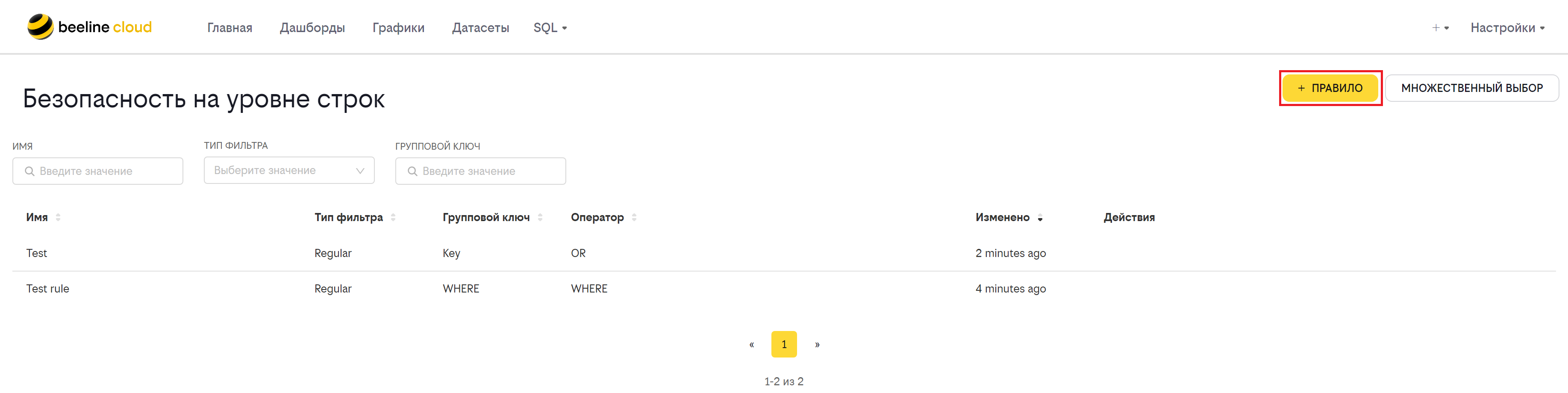
Task: Select page 1 in pagination
Action: tap(784, 344)
